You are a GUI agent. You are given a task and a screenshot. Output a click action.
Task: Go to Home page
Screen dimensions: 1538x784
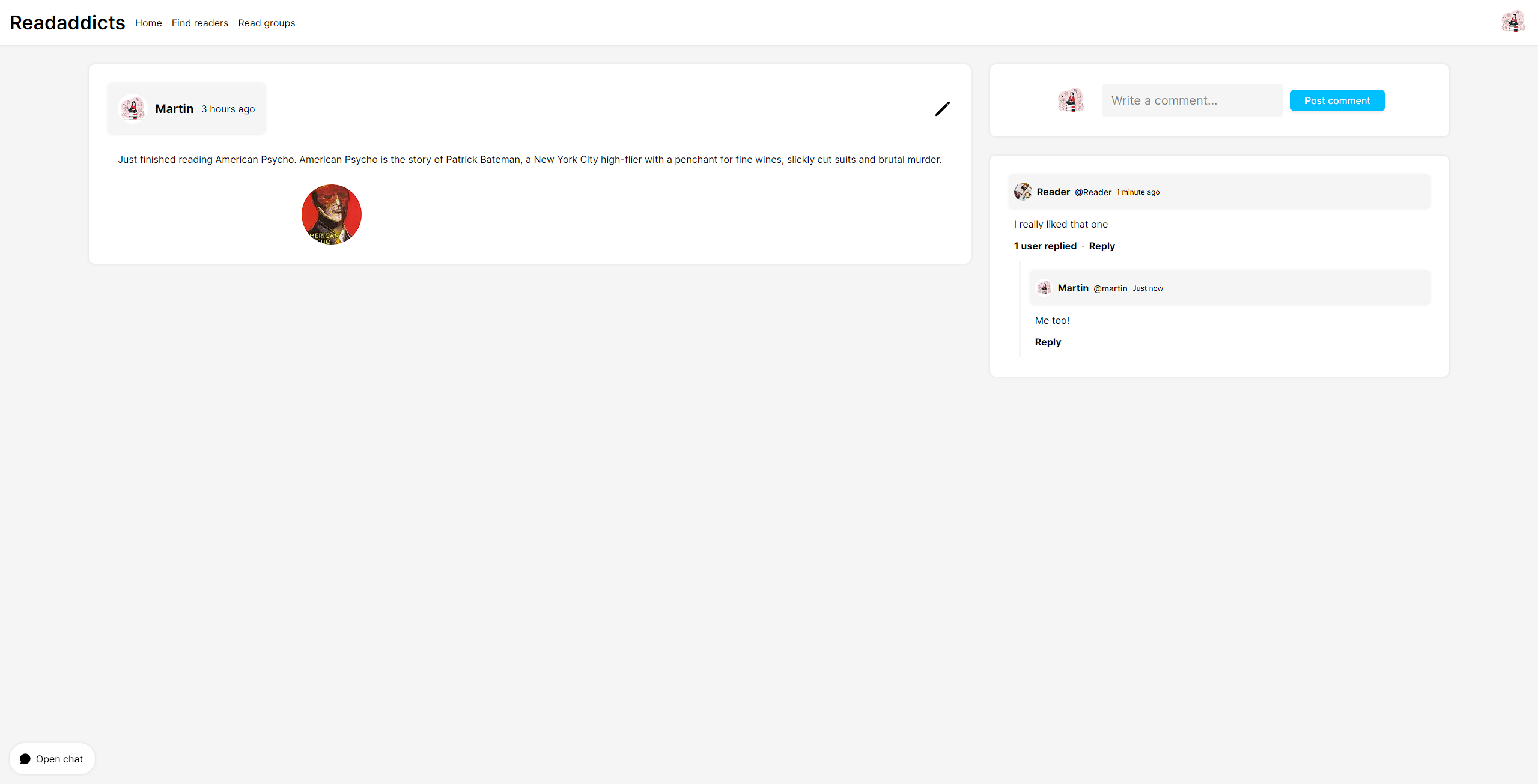coord(148,23)
